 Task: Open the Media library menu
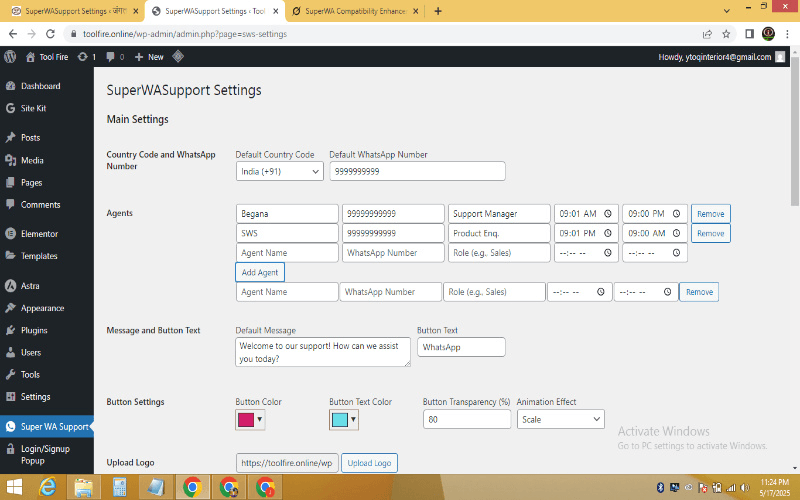tap(32, 160)
